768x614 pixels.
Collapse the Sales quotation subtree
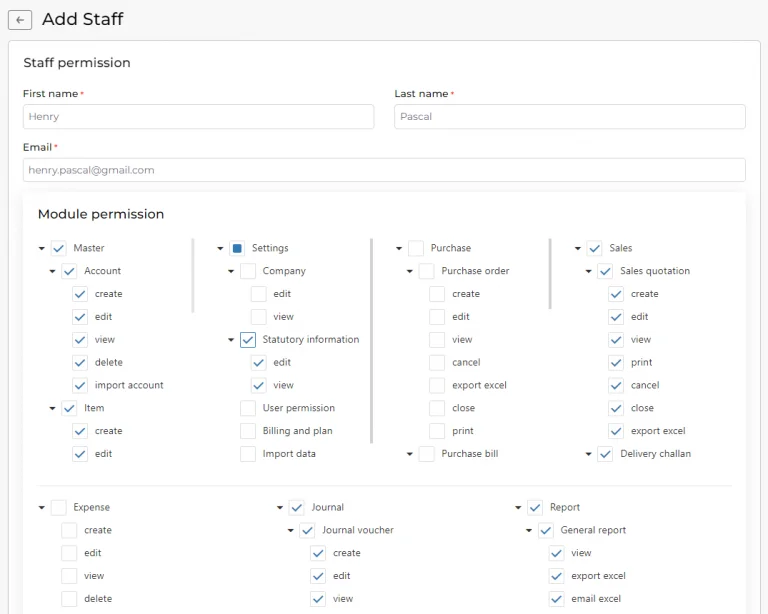(589, 271)
